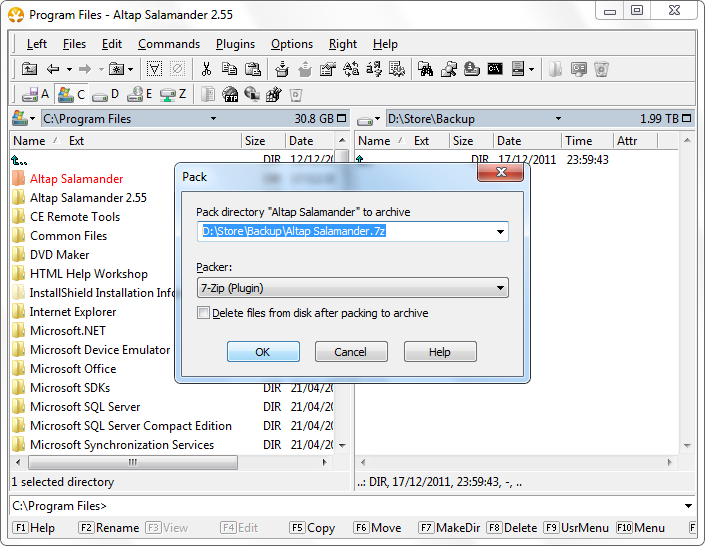
Task: Switch to drive D
Action: point(106,94)
